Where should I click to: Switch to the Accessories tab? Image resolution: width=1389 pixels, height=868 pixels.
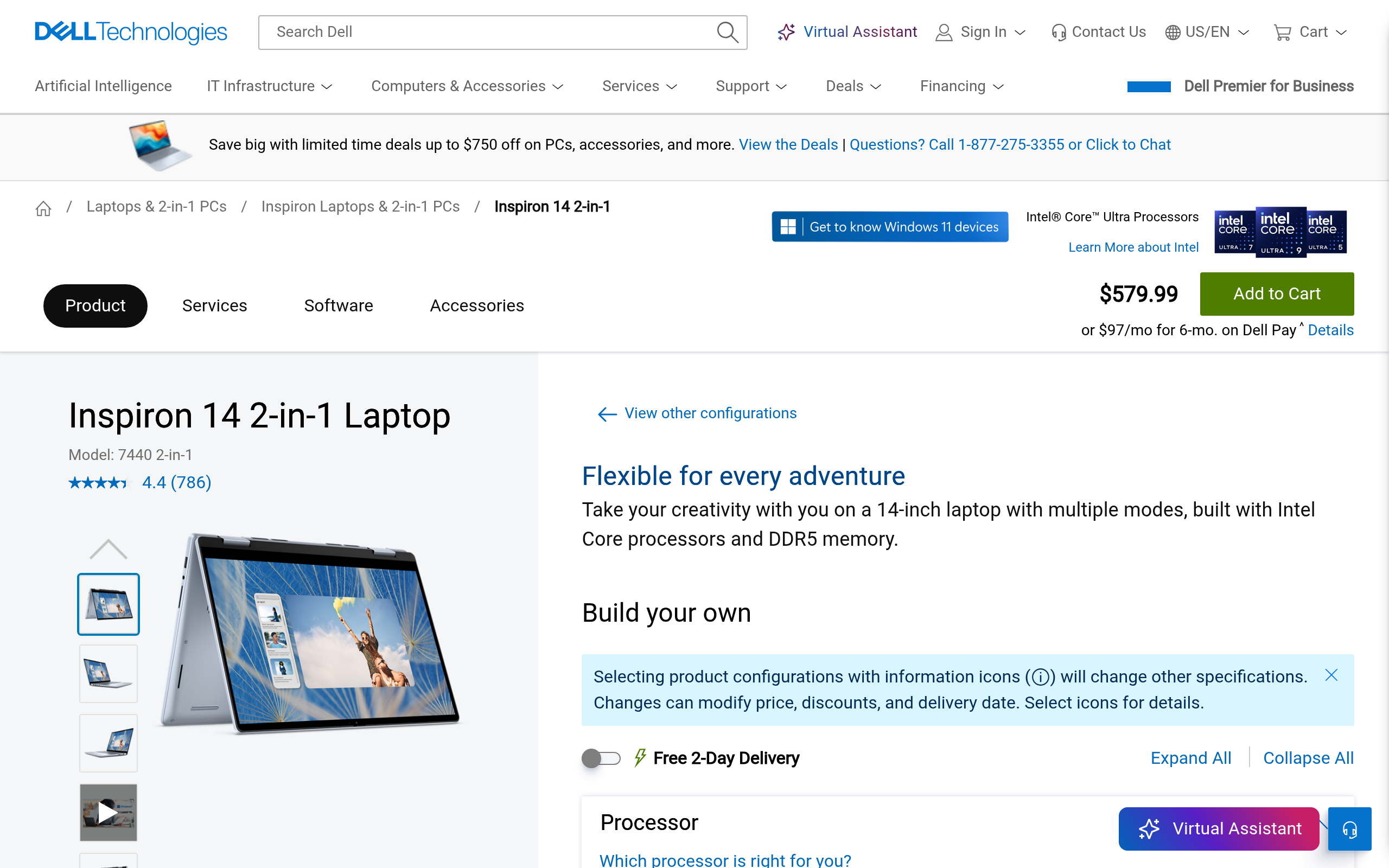(x=477, y=306)
